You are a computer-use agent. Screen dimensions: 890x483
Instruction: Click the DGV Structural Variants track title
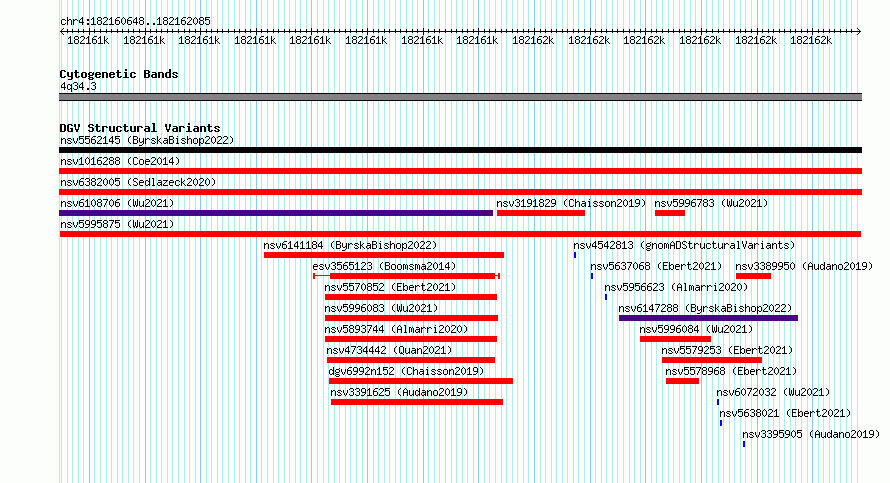point(140,128)
